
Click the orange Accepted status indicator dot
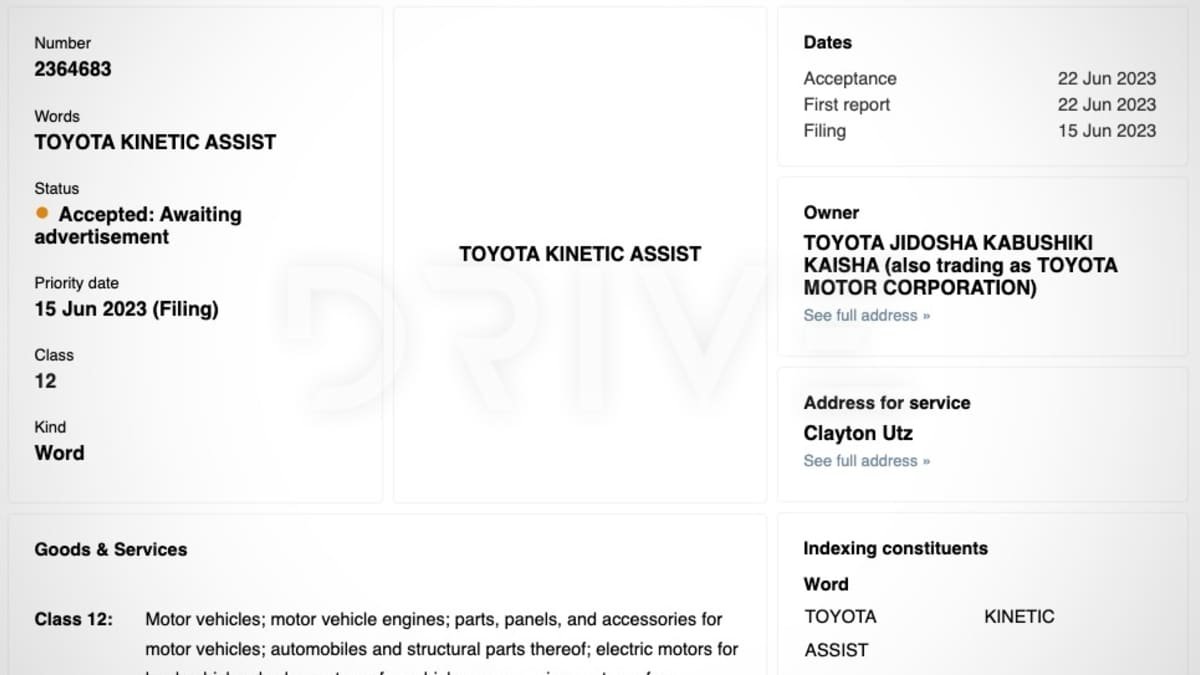(x=41, y=212)
